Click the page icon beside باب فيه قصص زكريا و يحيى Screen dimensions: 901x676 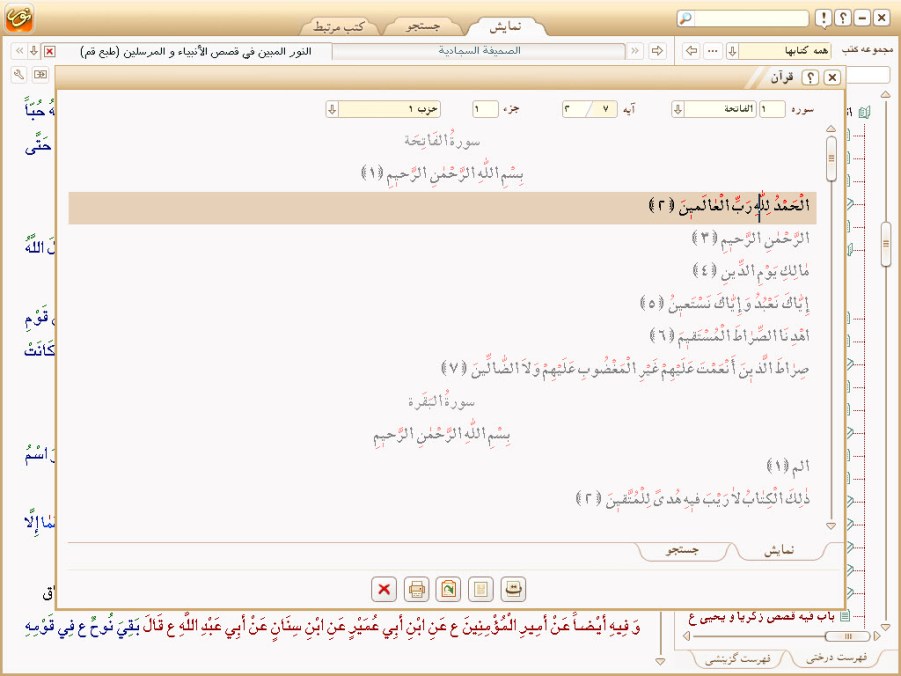click(x=844, y=617)
